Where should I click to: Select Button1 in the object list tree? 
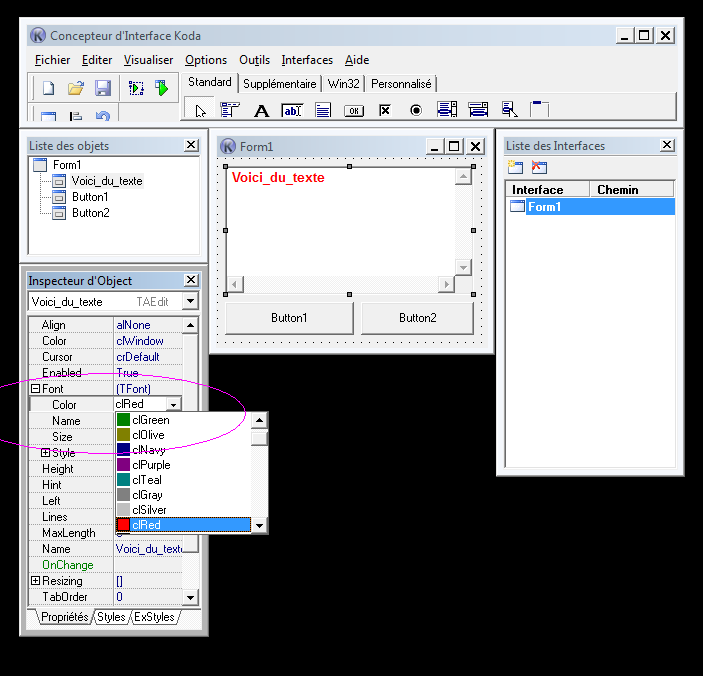tap(90, 197)
